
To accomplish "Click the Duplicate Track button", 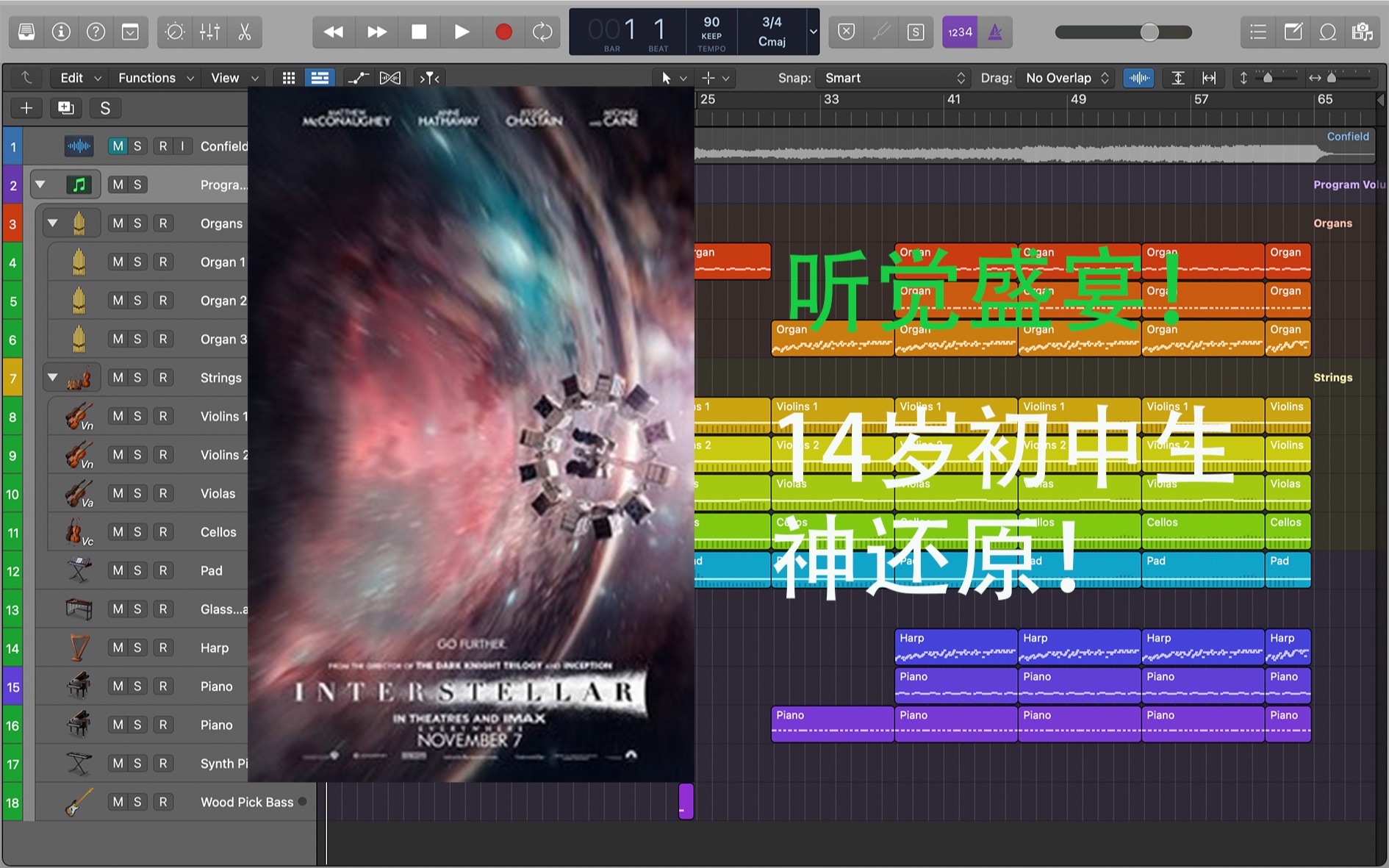I will pyautogui.click(x=65, y=108).
